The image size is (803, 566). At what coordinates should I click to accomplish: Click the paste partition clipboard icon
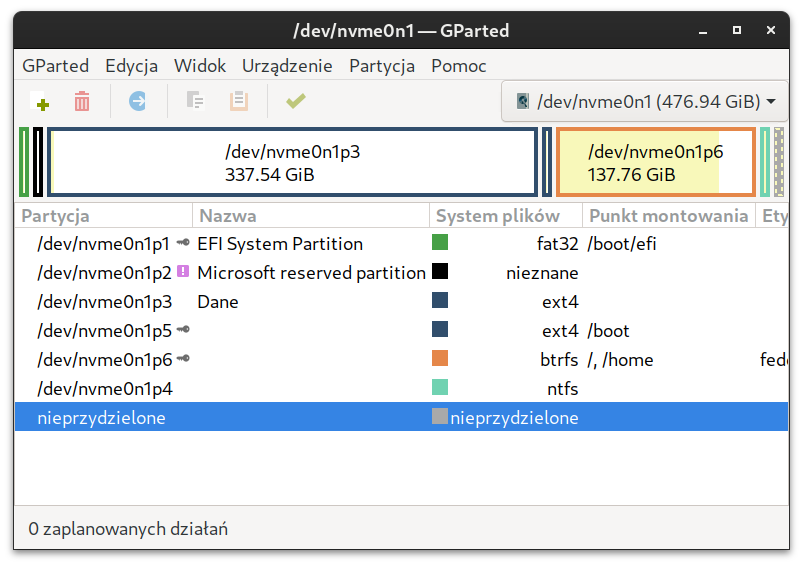pos(238,101)
